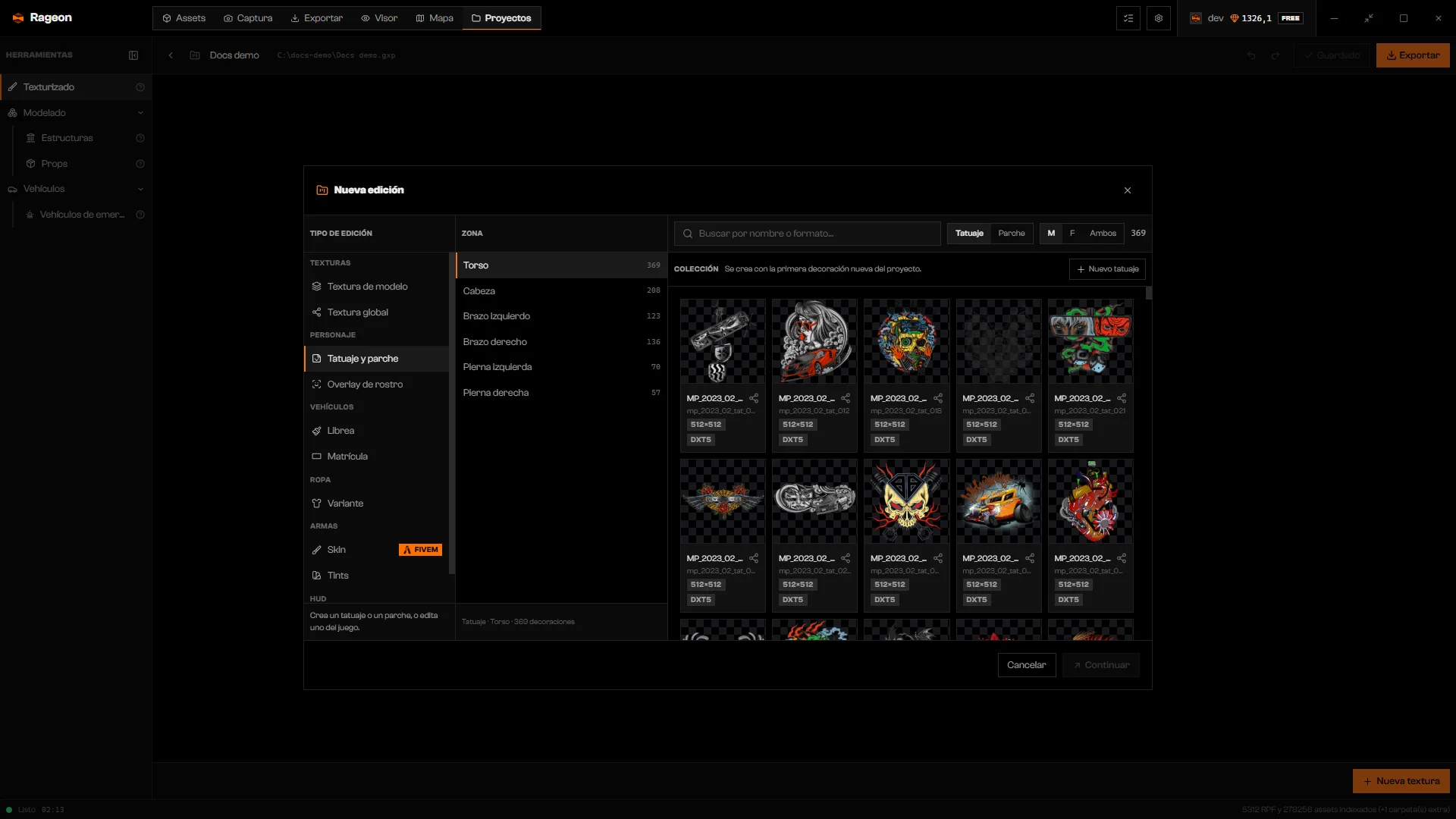Click the Nuevo tatuaje button
Image resolution: width=1456 pixels, height=819 pixels.
[1107, 269]
